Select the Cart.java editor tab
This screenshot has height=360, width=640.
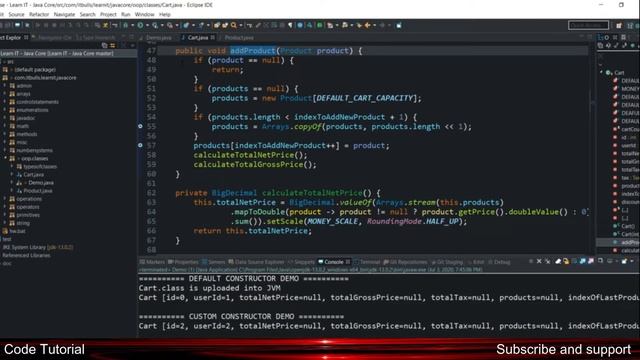pyautogui.click(x=198, y=38)
